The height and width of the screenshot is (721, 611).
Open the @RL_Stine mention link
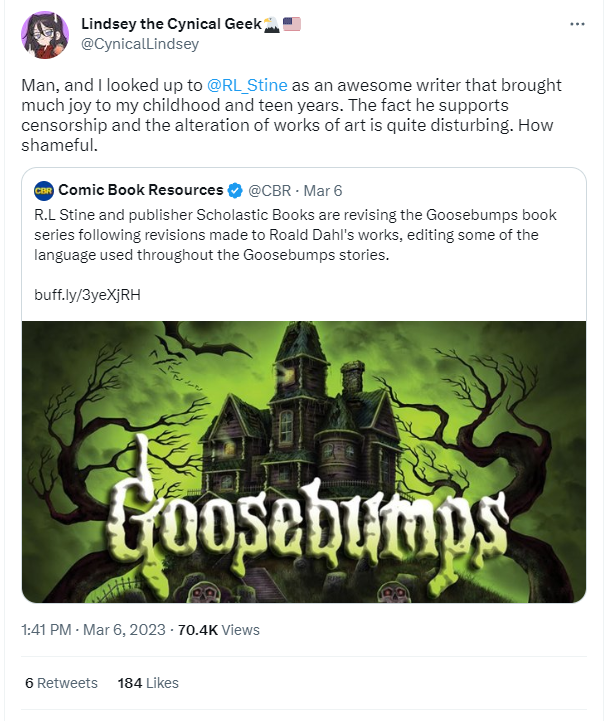point(247,85)
